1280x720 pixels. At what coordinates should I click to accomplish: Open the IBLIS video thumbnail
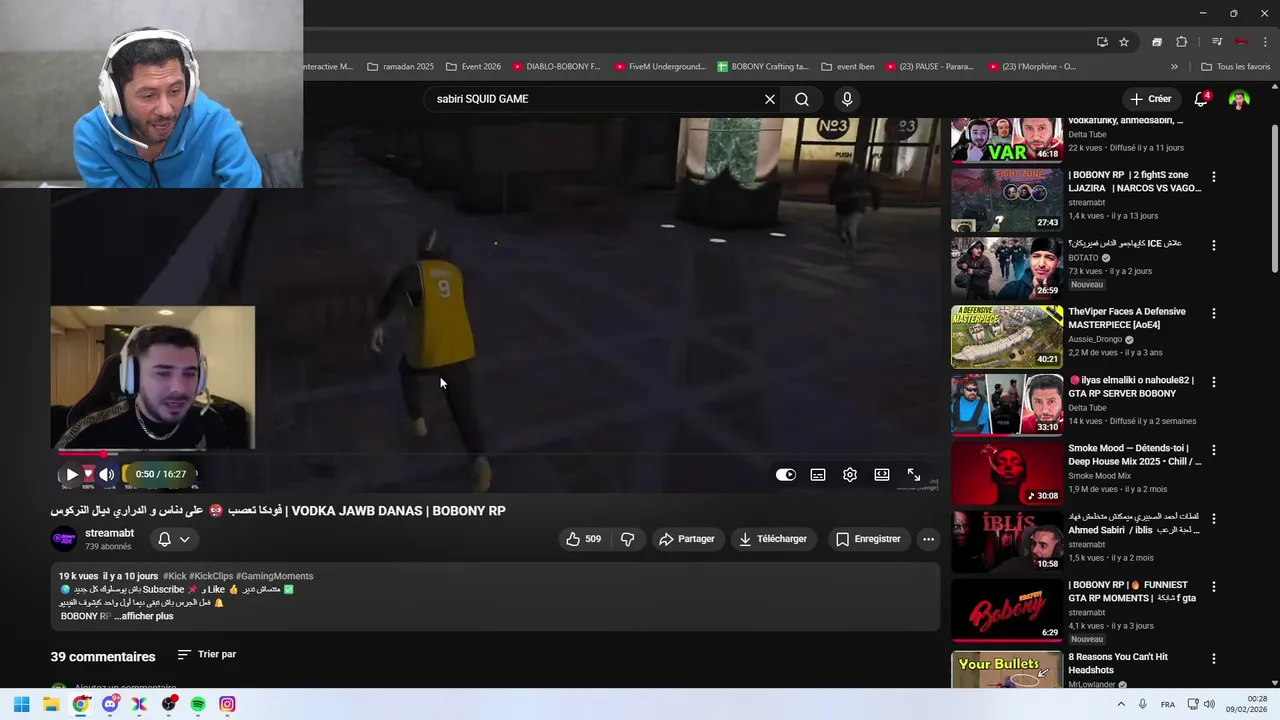pos(1006,541)
